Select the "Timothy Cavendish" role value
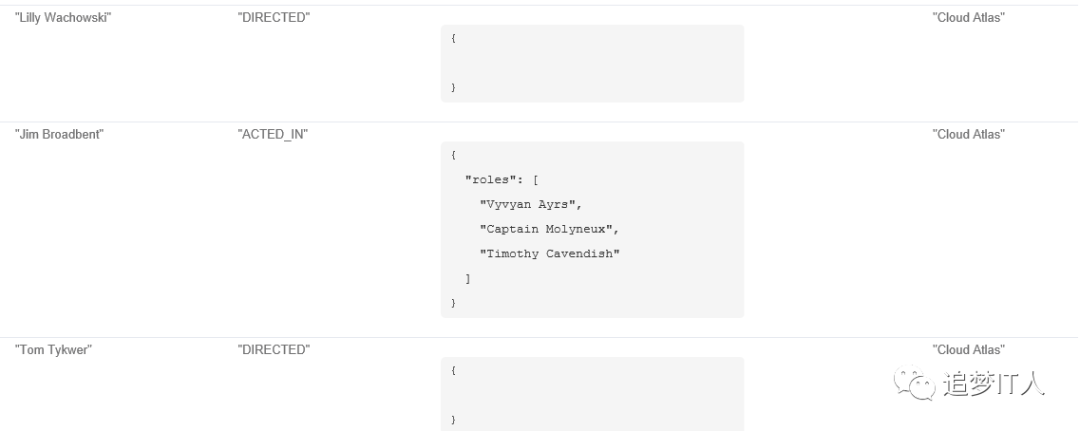Viewport: 1080px width, 431px height. 550,254
